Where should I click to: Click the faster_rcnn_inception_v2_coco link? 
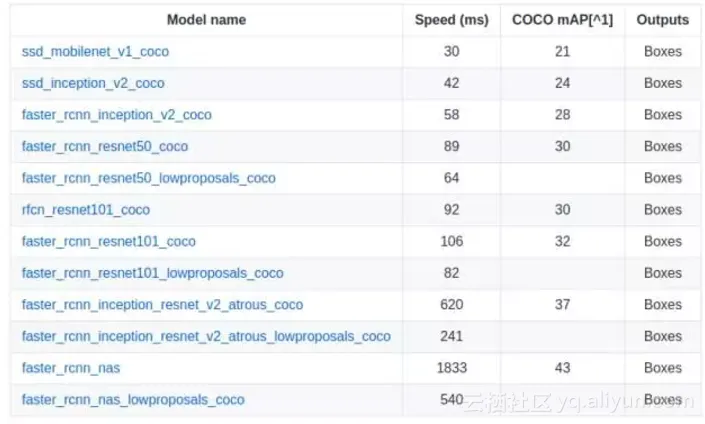point(117,115)
